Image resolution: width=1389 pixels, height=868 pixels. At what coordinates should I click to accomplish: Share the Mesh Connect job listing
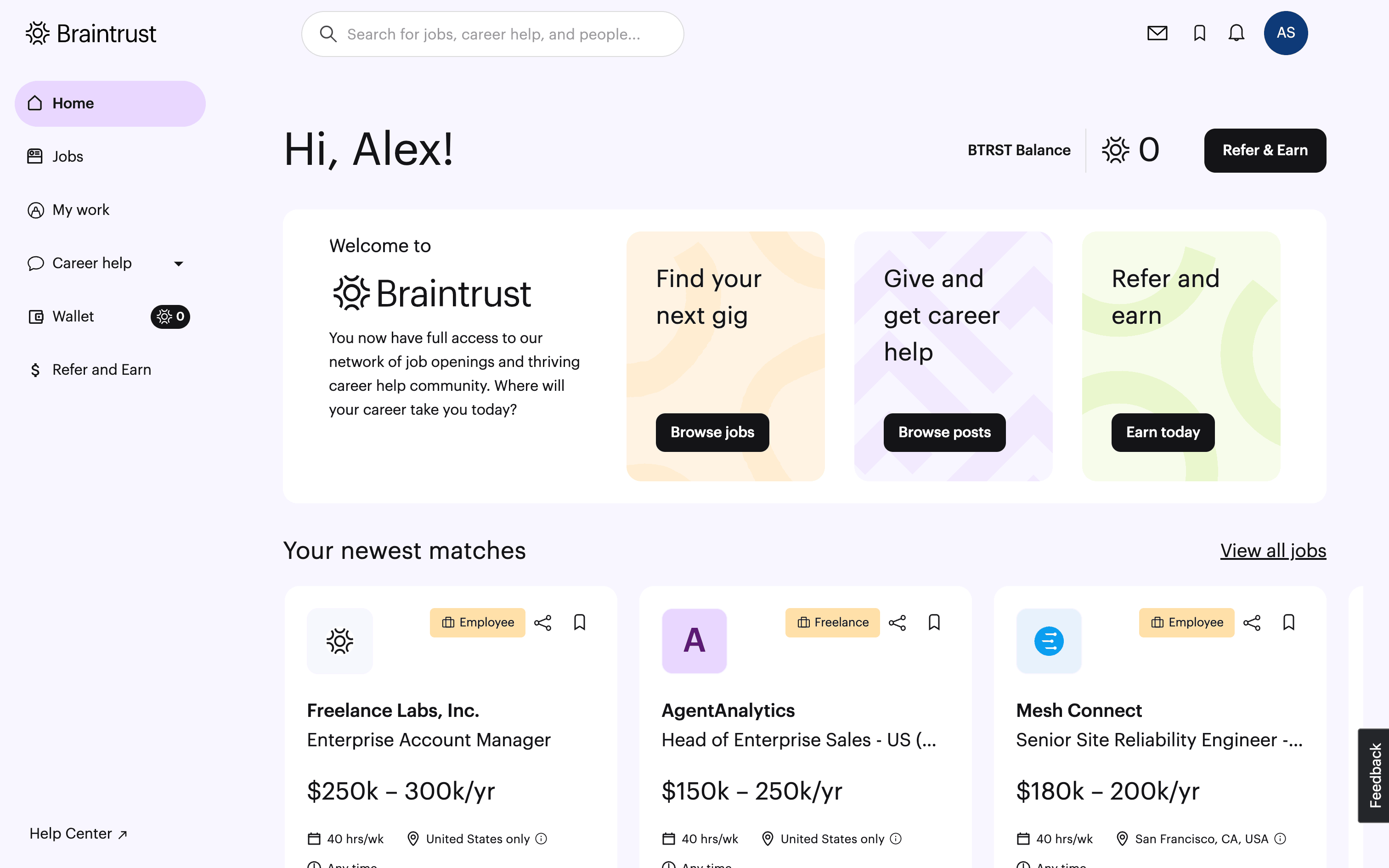1252,622
